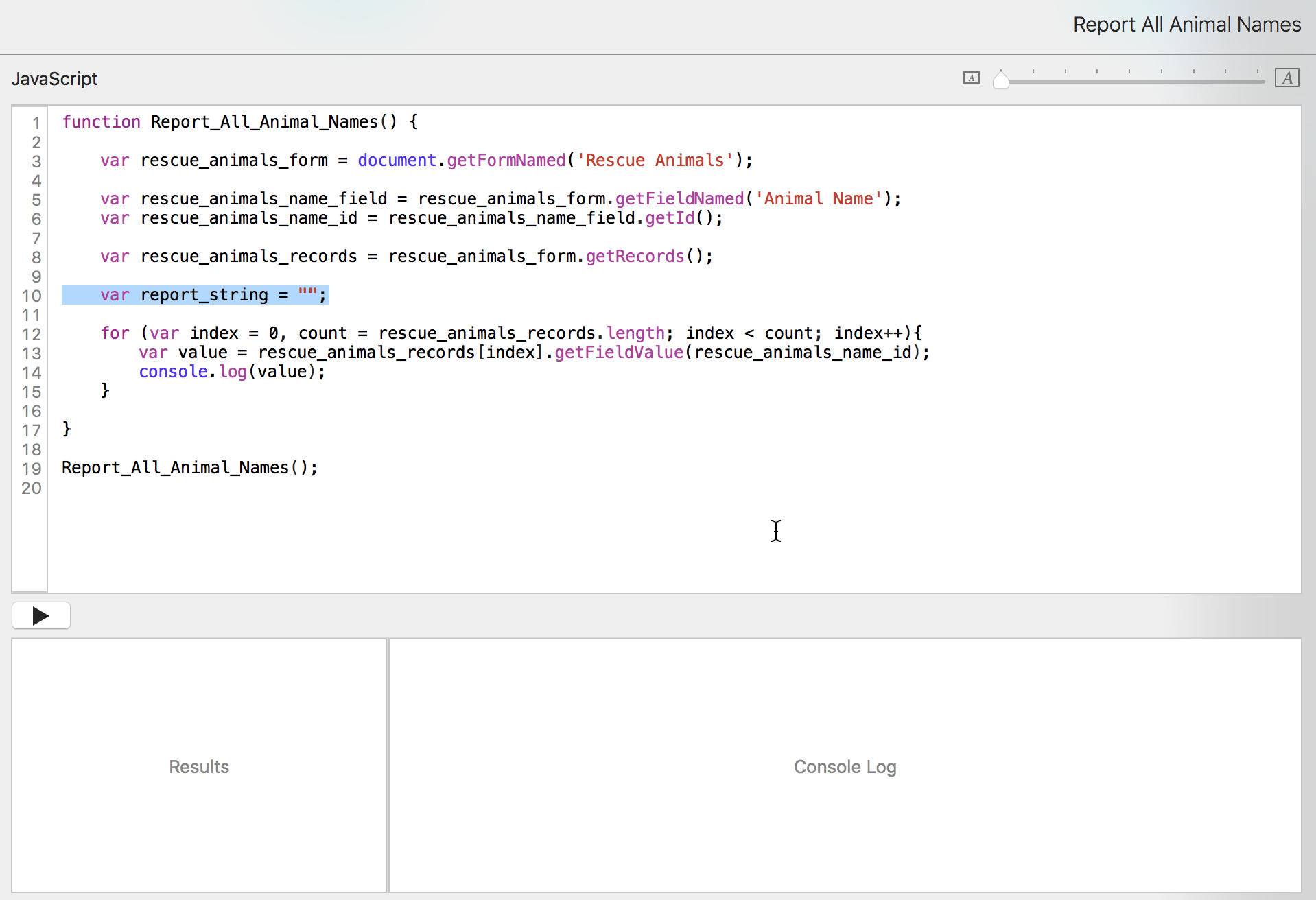Place cursor on highlighted report_string line
The image size is (1316, 900).
point(204,295)
